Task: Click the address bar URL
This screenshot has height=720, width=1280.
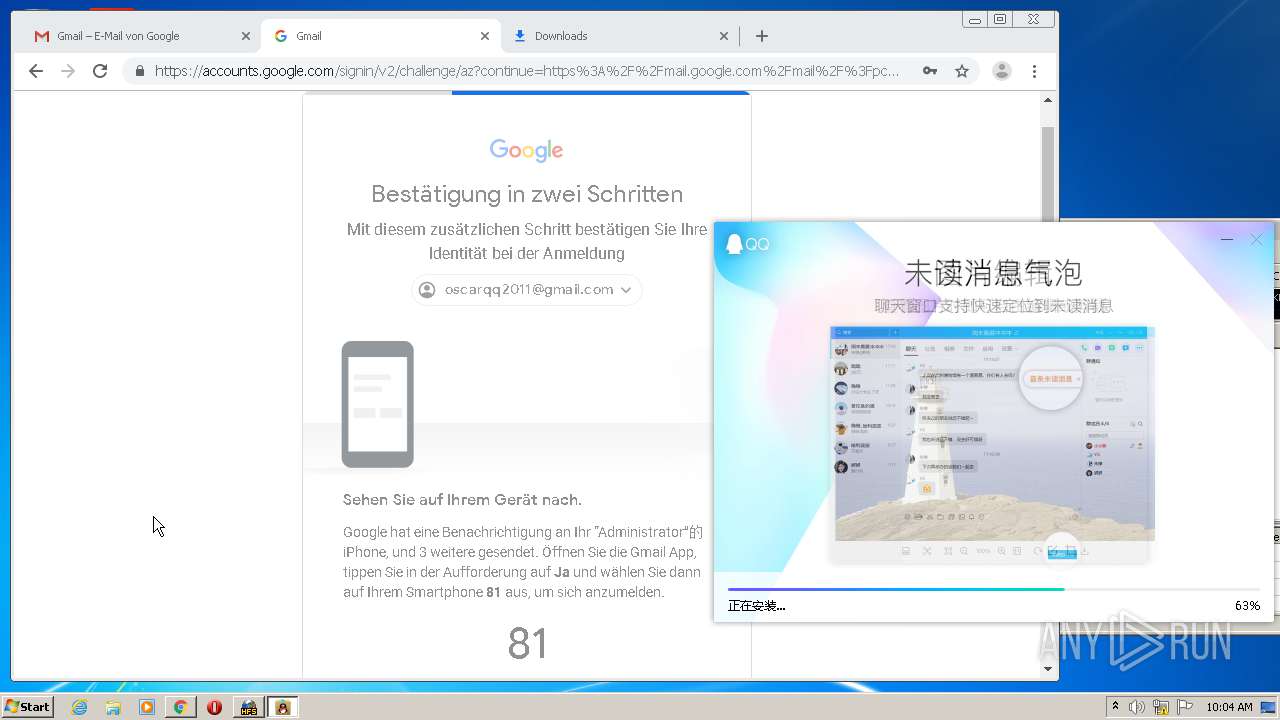Action: pyautogui.click(x=527, y=71)
